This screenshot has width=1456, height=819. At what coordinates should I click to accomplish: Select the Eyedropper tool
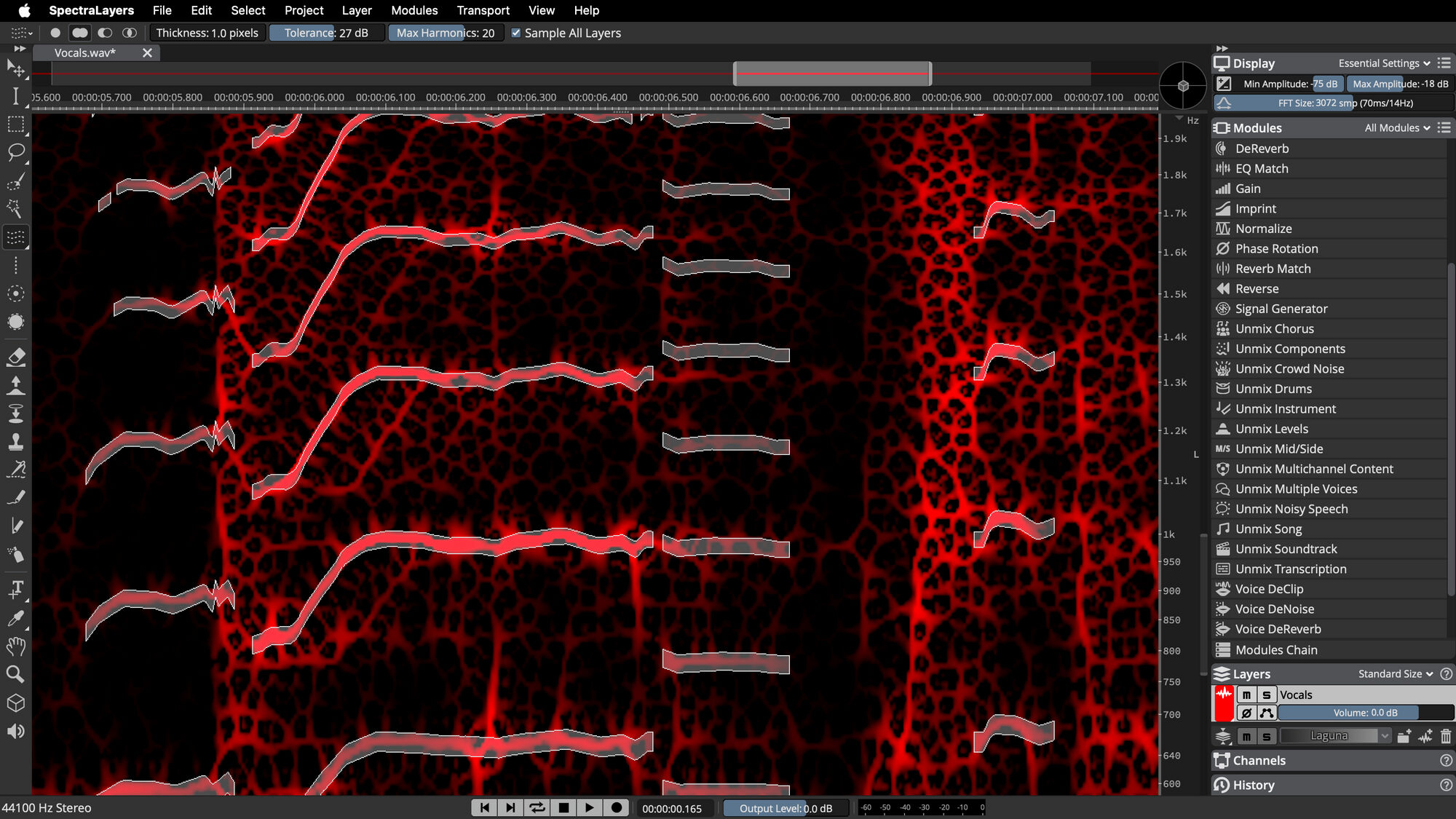click(x=15, y=618)
